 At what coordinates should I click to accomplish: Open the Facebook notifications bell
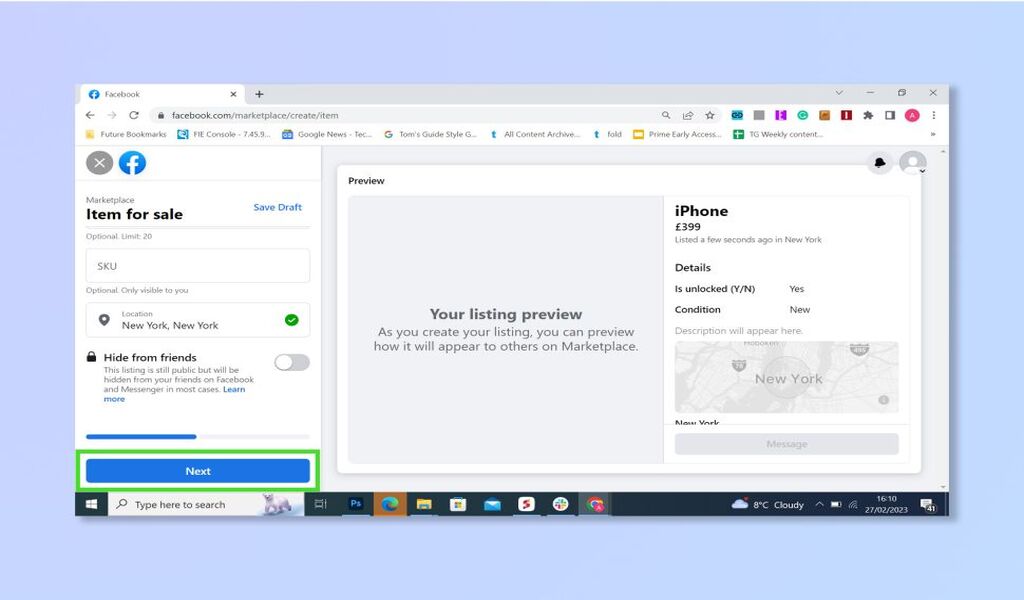pos(880,163)
